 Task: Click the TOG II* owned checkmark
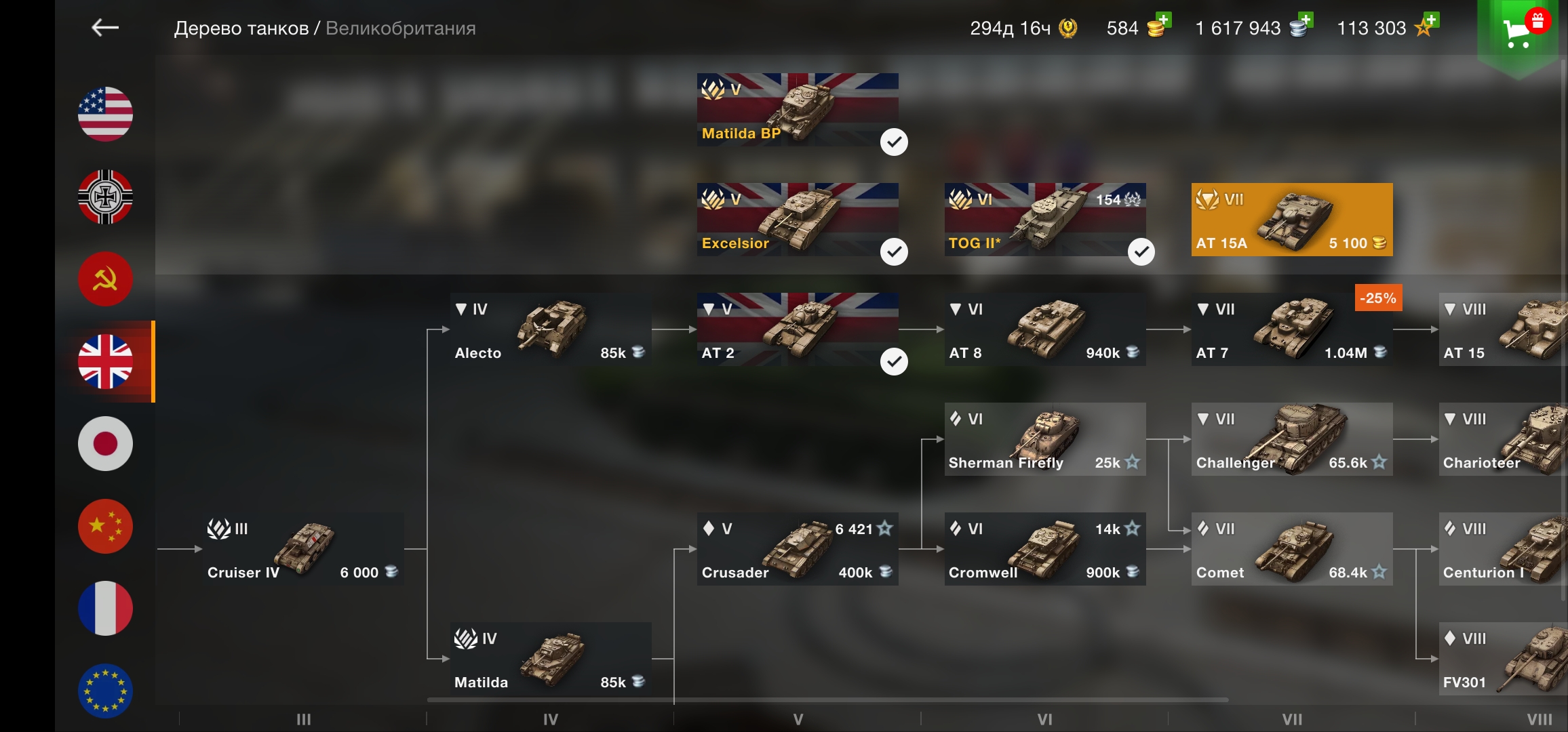point(1141,251)
